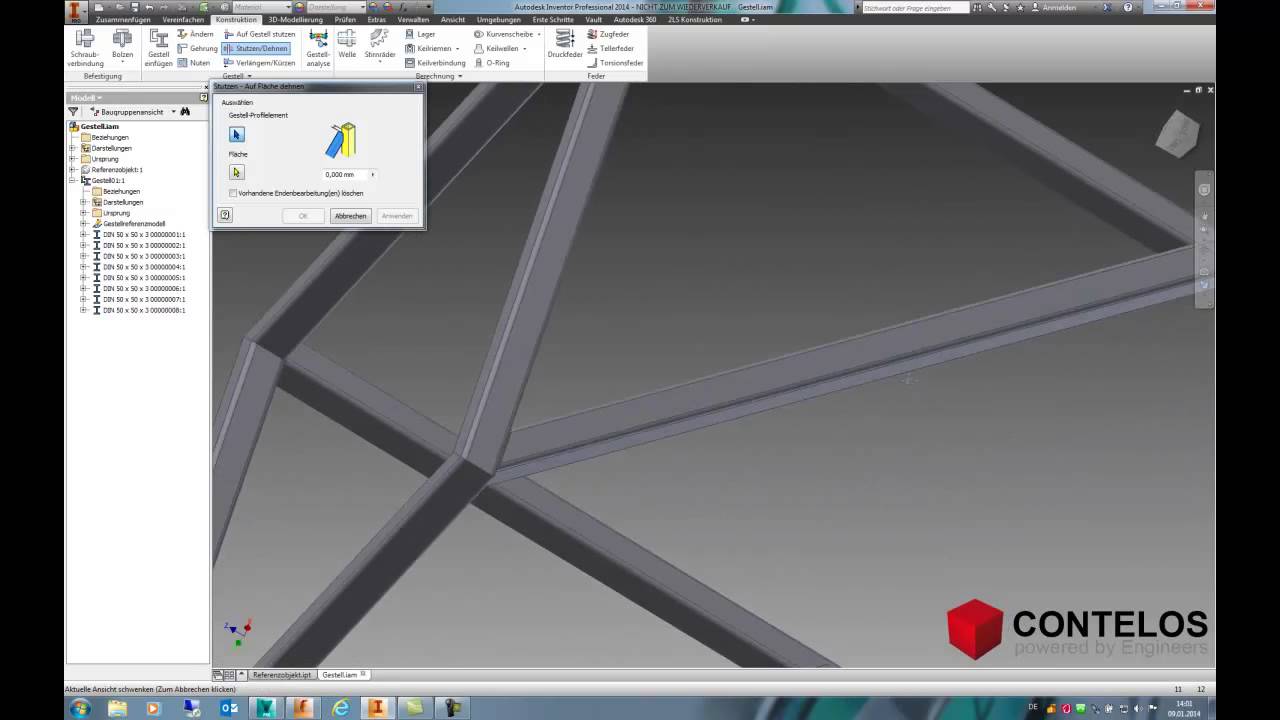This screenshot has width=1280, height=720.
Task: Open Internet Explorer from taskbar
Action: (341, 707)
